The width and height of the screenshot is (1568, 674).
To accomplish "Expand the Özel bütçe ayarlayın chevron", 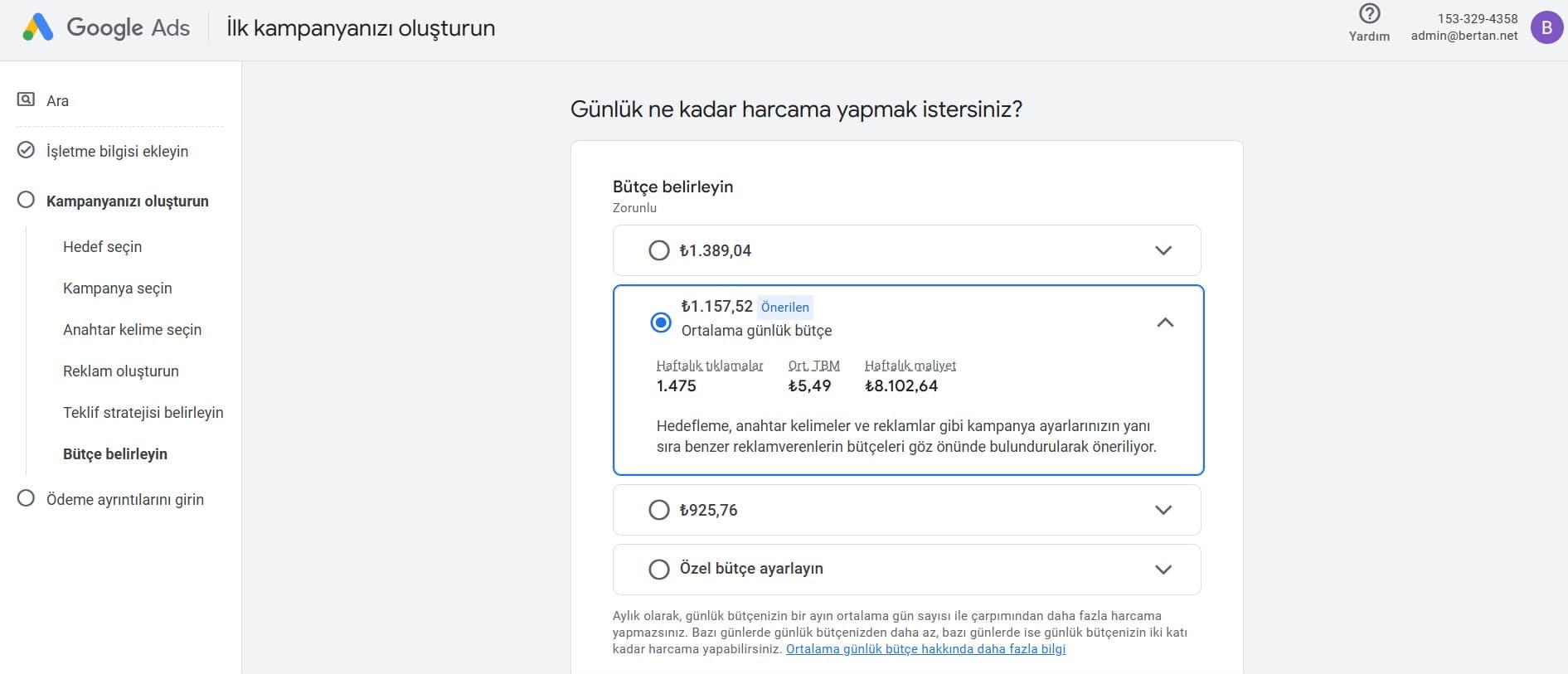I will click(1163, 570).
